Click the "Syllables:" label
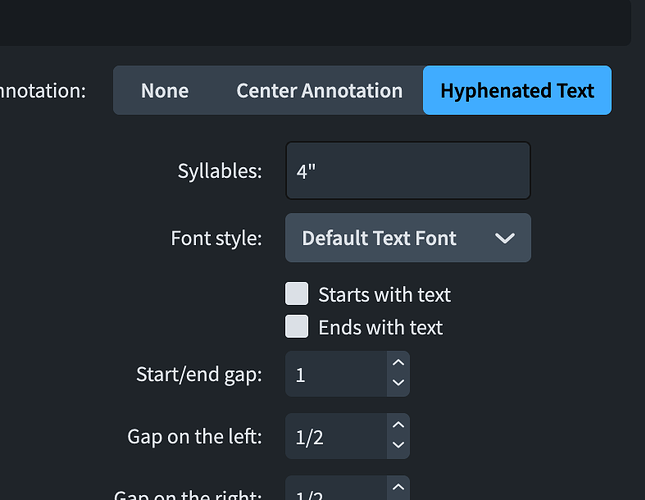The image size is (645, 500). pyautogui.click(x=219, y=171)
